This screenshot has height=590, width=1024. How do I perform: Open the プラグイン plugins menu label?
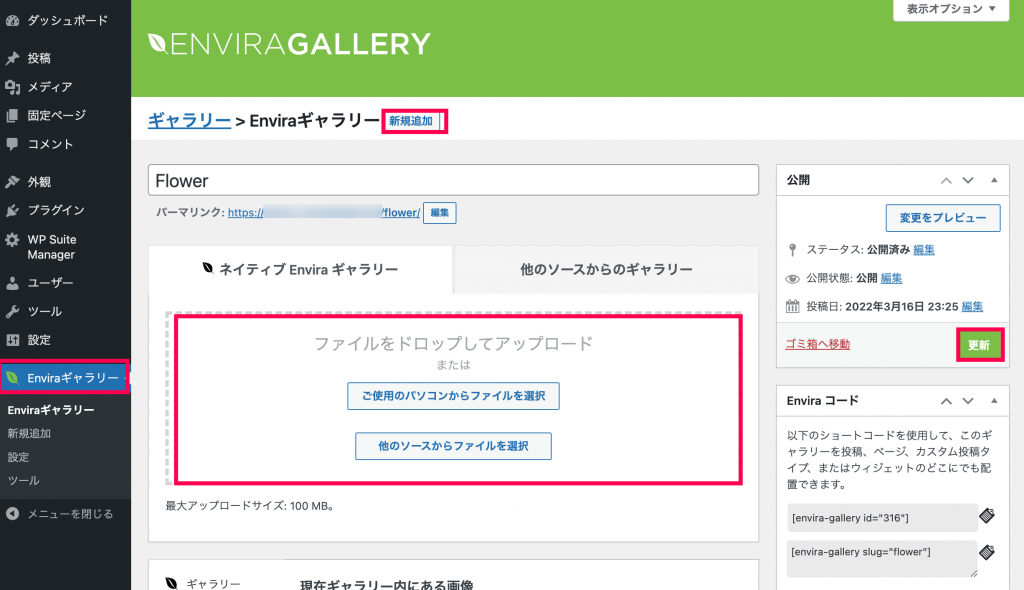[x=56, y=210]
